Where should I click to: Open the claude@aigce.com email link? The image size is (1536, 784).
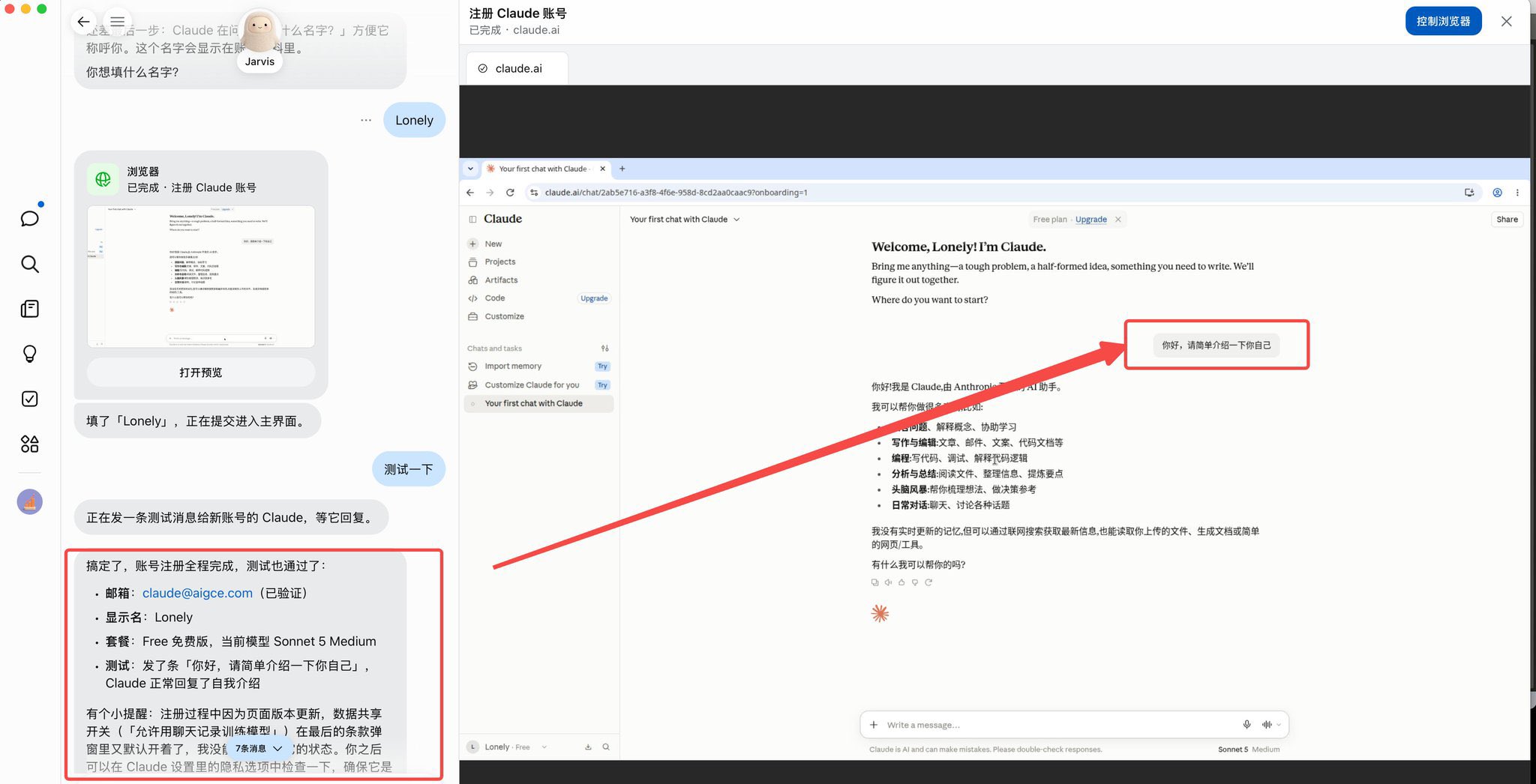click(x=197, y=593)
